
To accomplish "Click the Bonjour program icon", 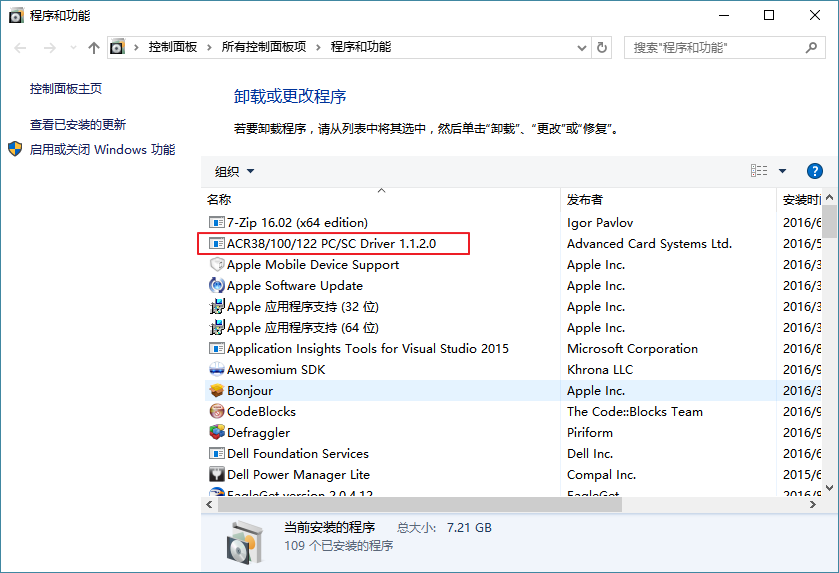I will coord(217,391).
